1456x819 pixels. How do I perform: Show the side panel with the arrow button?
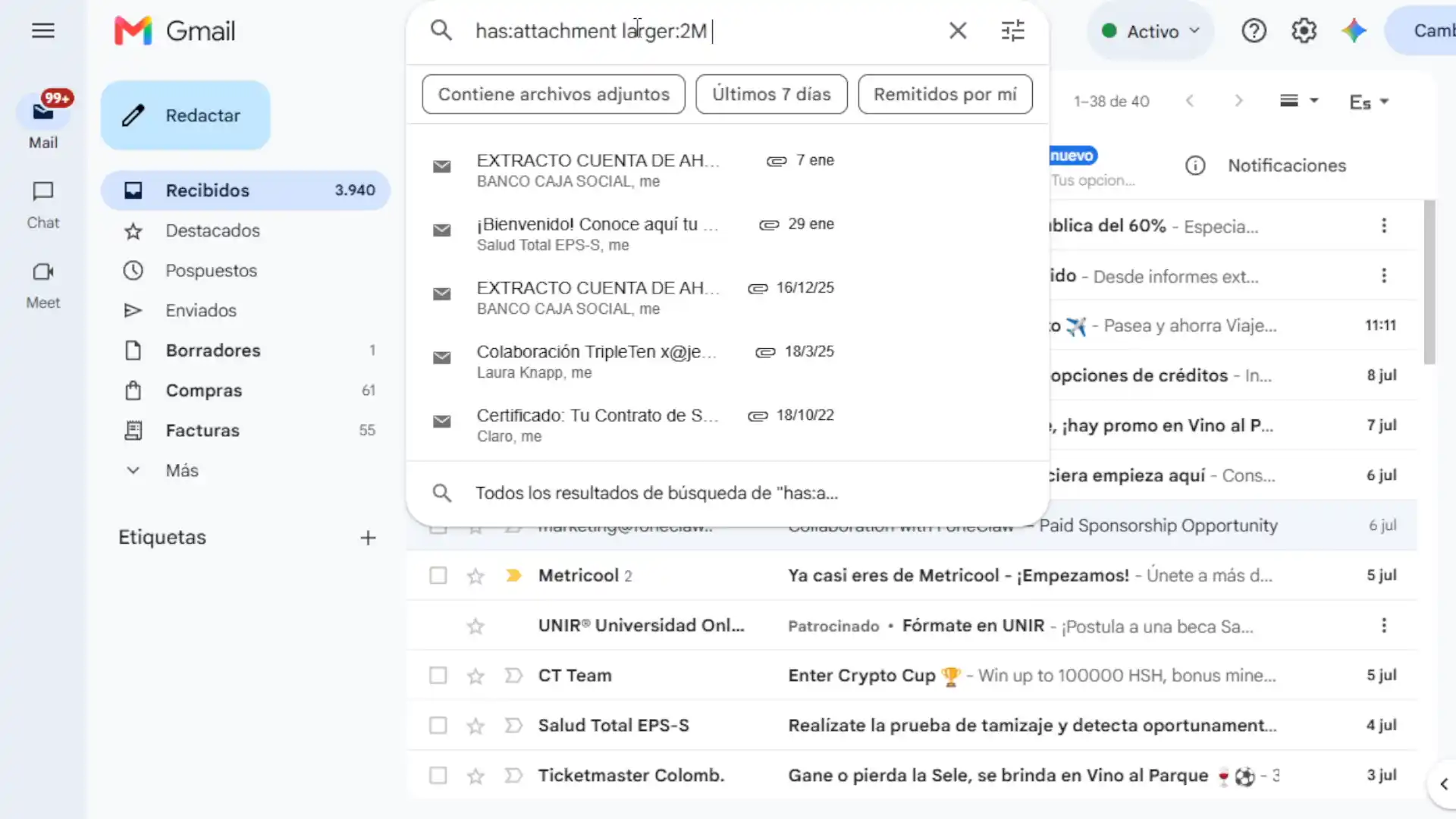pyautogui.click(x=1444, y=784)
